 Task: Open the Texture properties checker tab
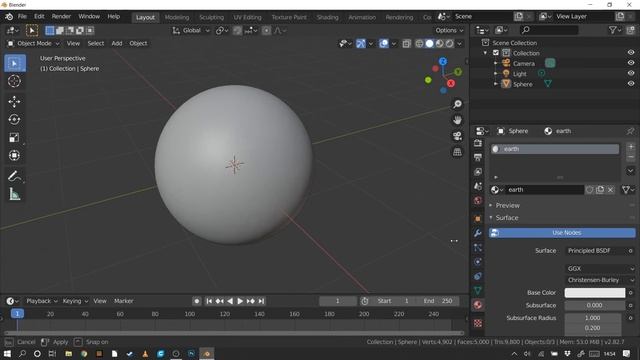click(x=478, y=323)
